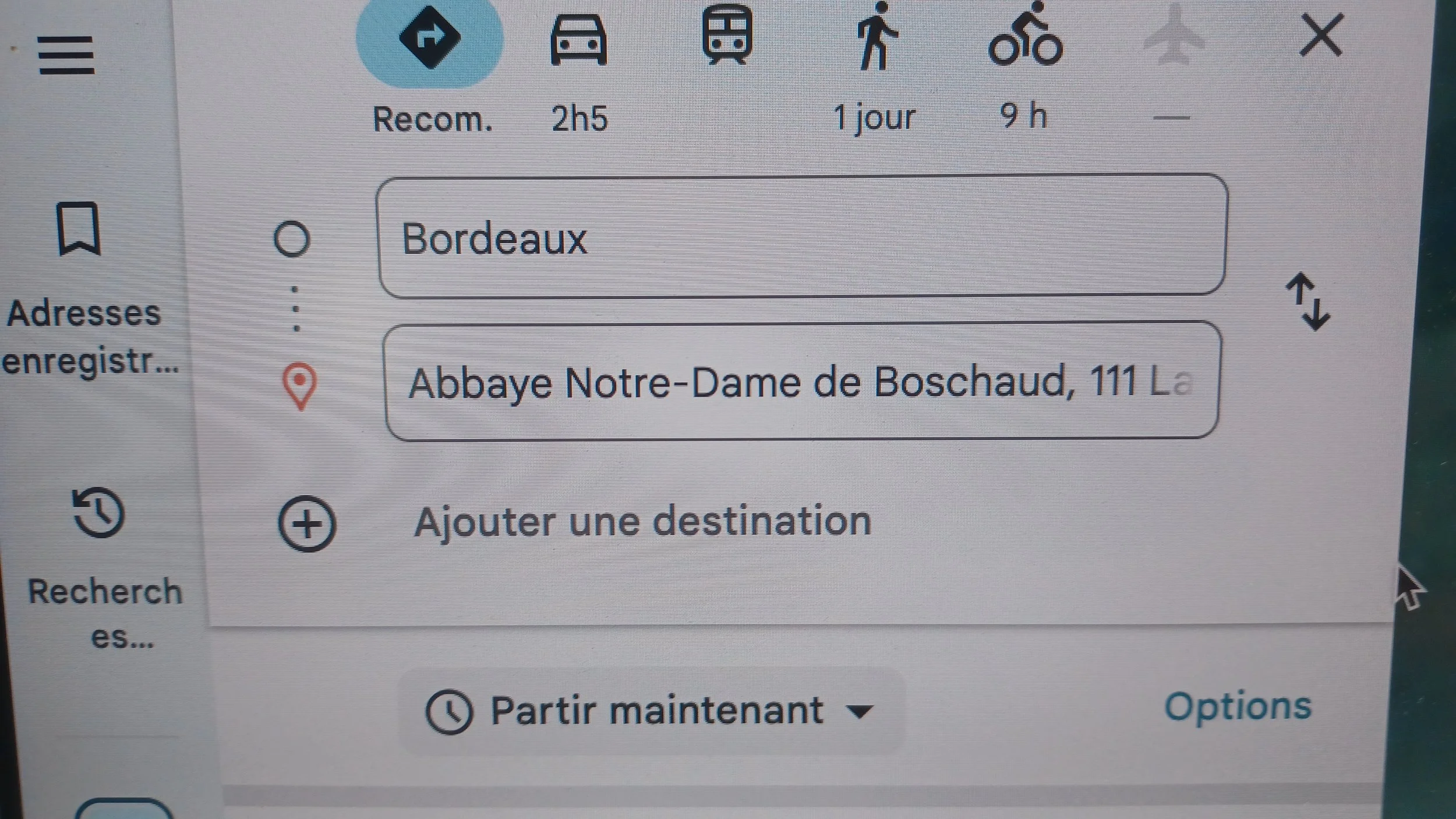Click the plus icon to add destination

(307, 524)
